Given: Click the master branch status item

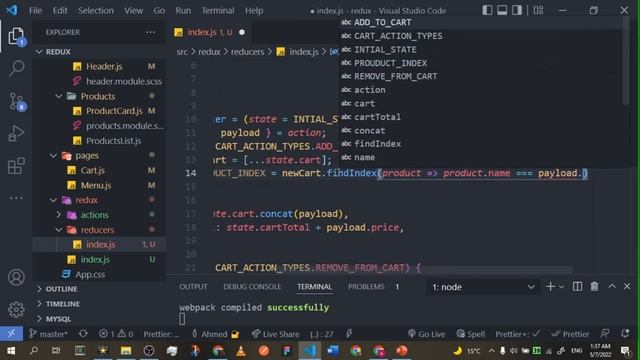Looking at the screenshot, I should tap(48, 334).
